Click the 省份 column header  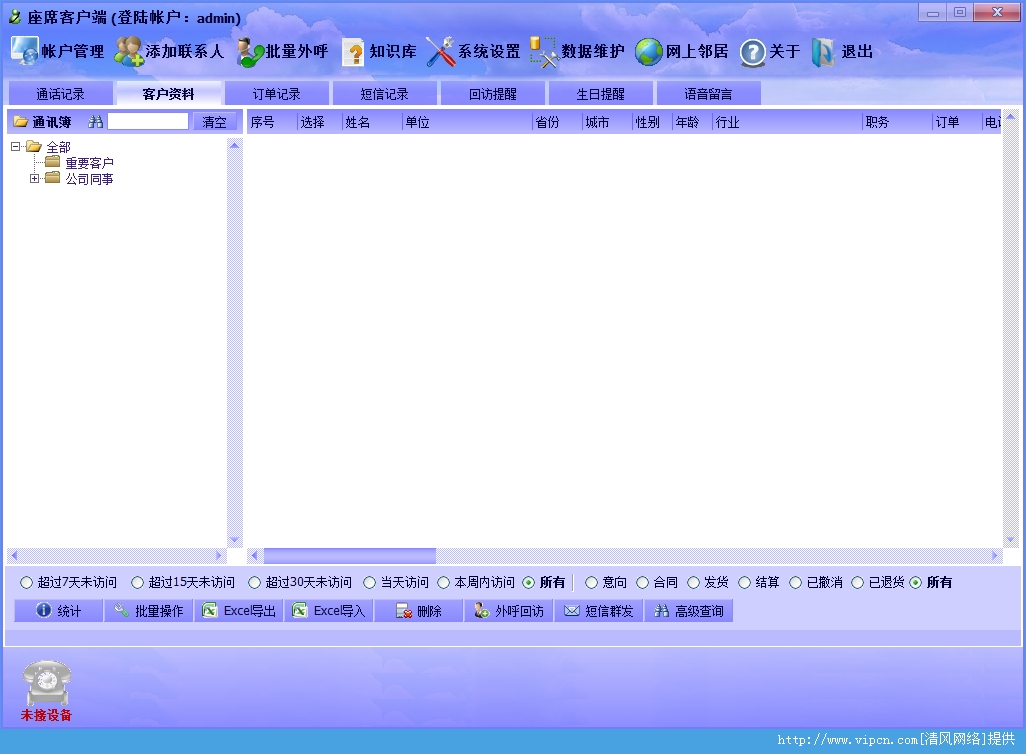tap(557, 122)
